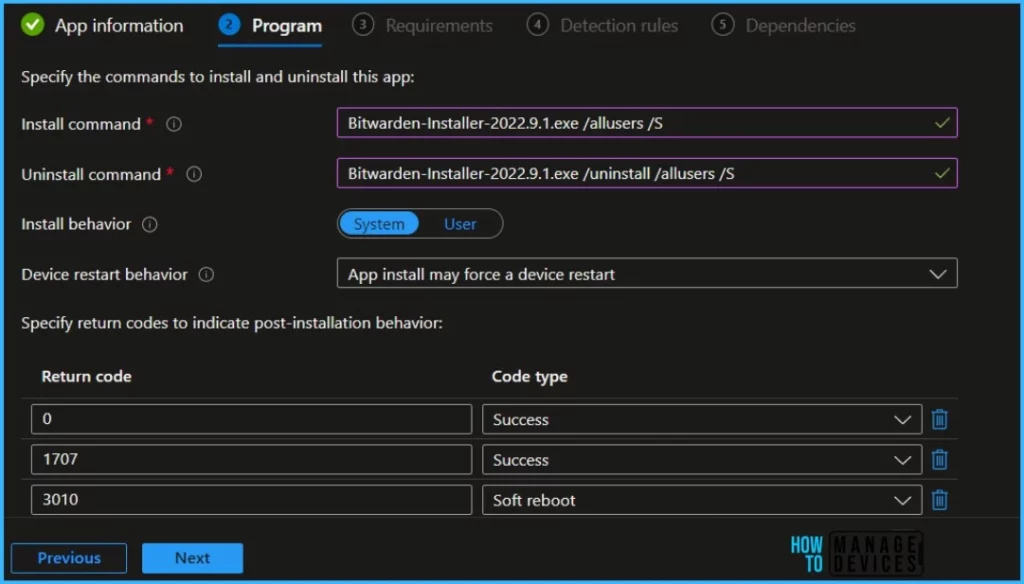
Task: Click the Install behavior label
Action: pos(76,224)
